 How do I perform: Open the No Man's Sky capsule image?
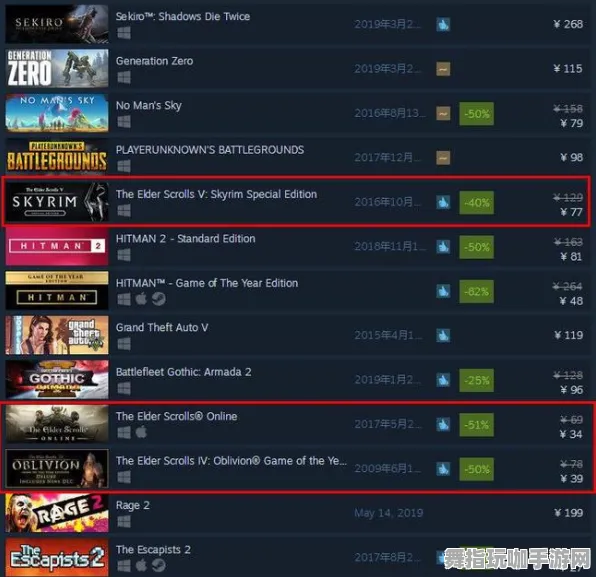pyautogui.click(x=57, y=113)
